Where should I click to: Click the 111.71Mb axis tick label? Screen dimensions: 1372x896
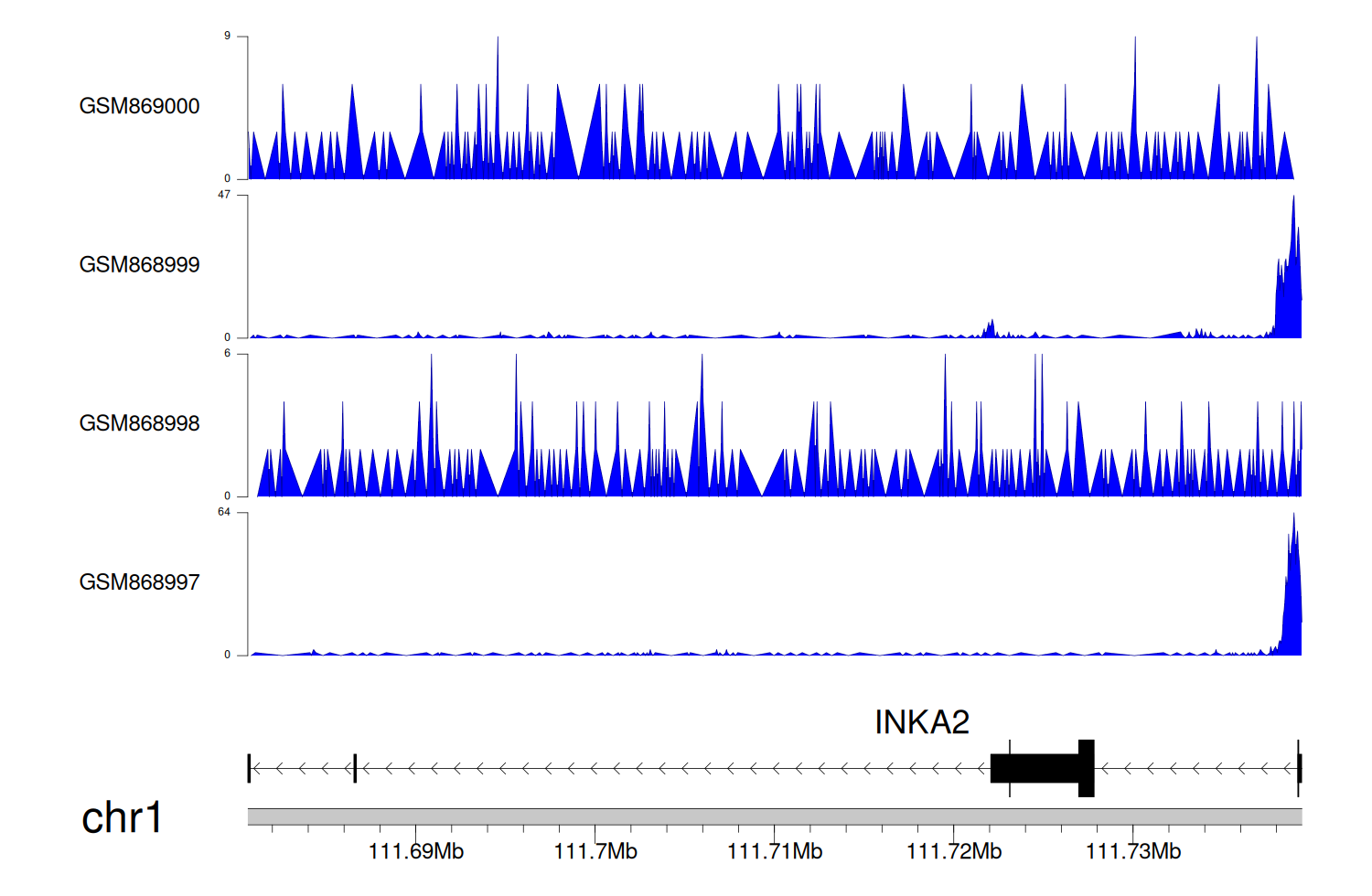click(775, 852)
